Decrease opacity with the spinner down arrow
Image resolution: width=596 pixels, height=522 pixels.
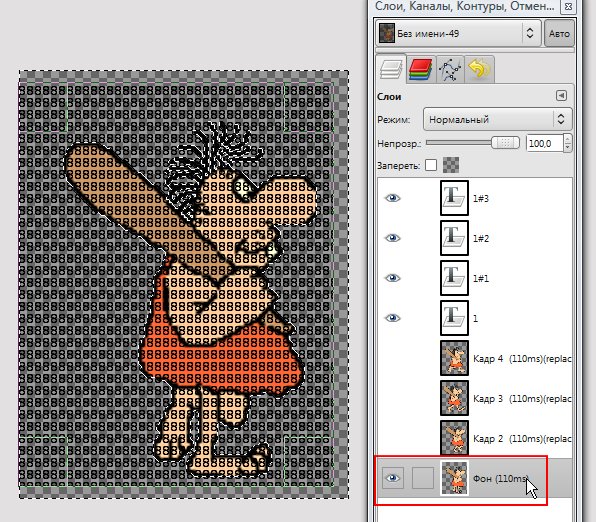point(567,148)
